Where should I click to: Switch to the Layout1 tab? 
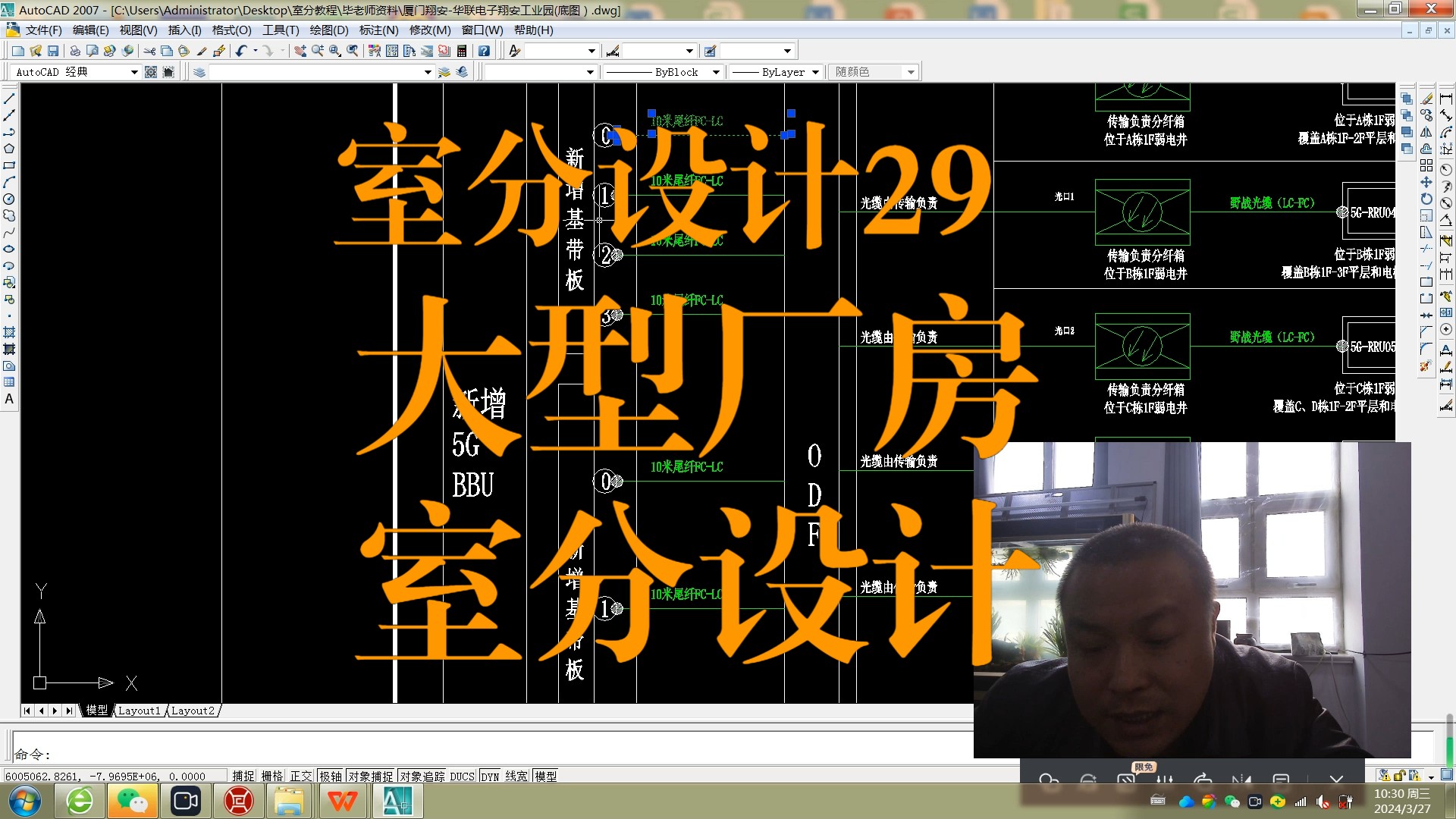pyautogui.click(x=139, y=711)
